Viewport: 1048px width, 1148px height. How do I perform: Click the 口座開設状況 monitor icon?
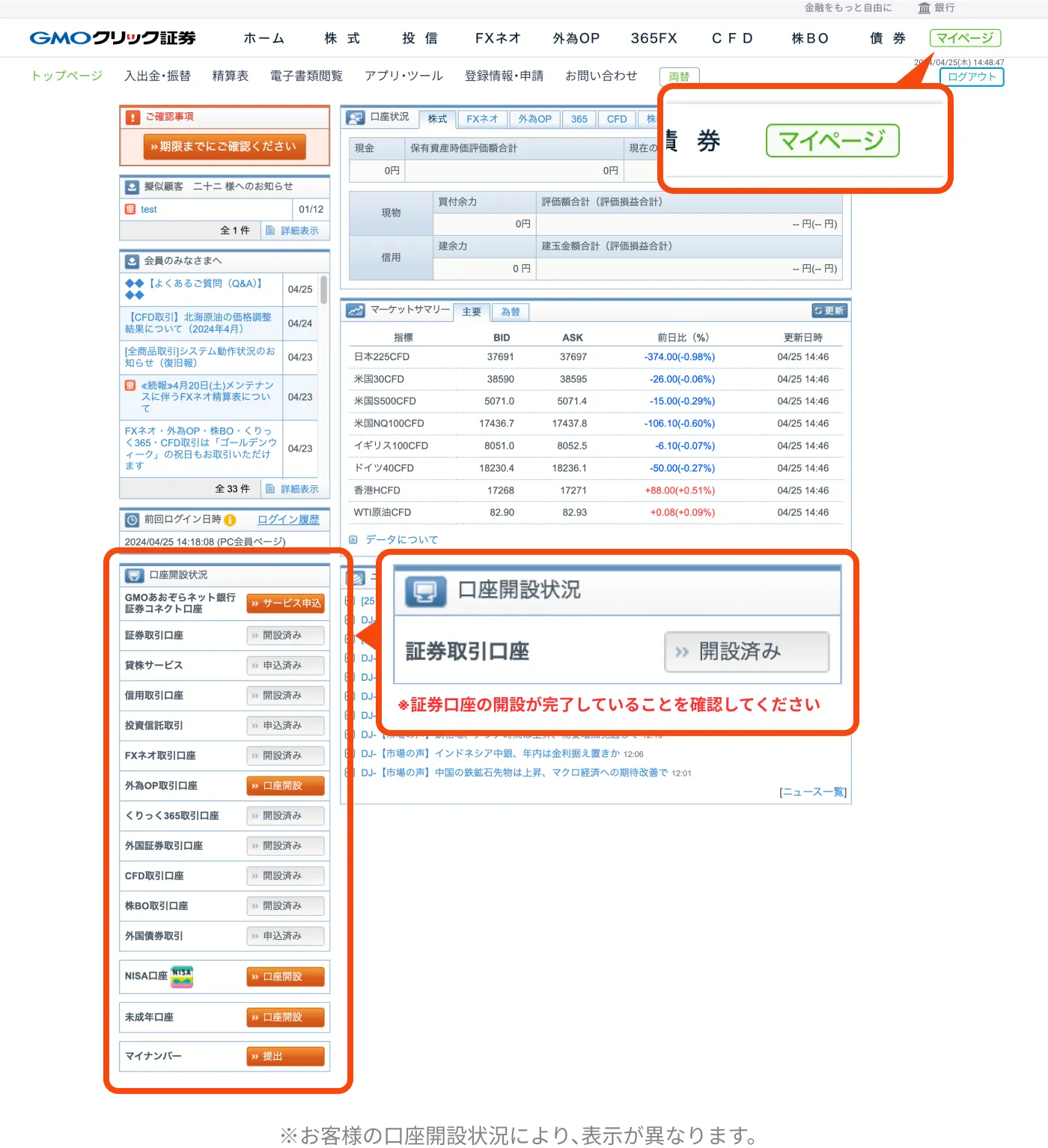[134, 575]
